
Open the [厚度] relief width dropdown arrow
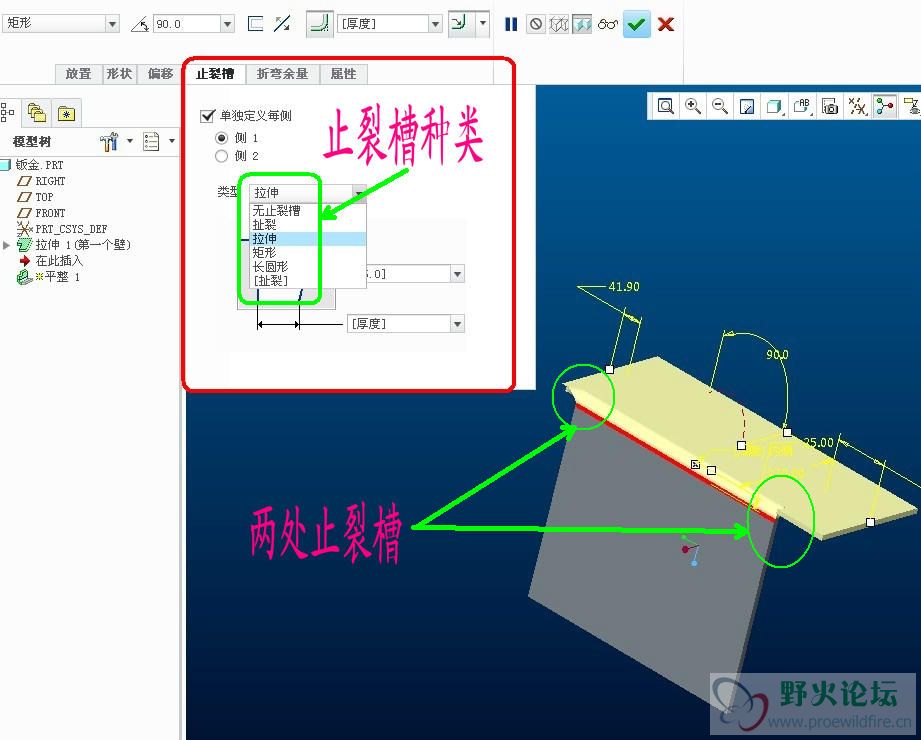(x=458, y=324)
